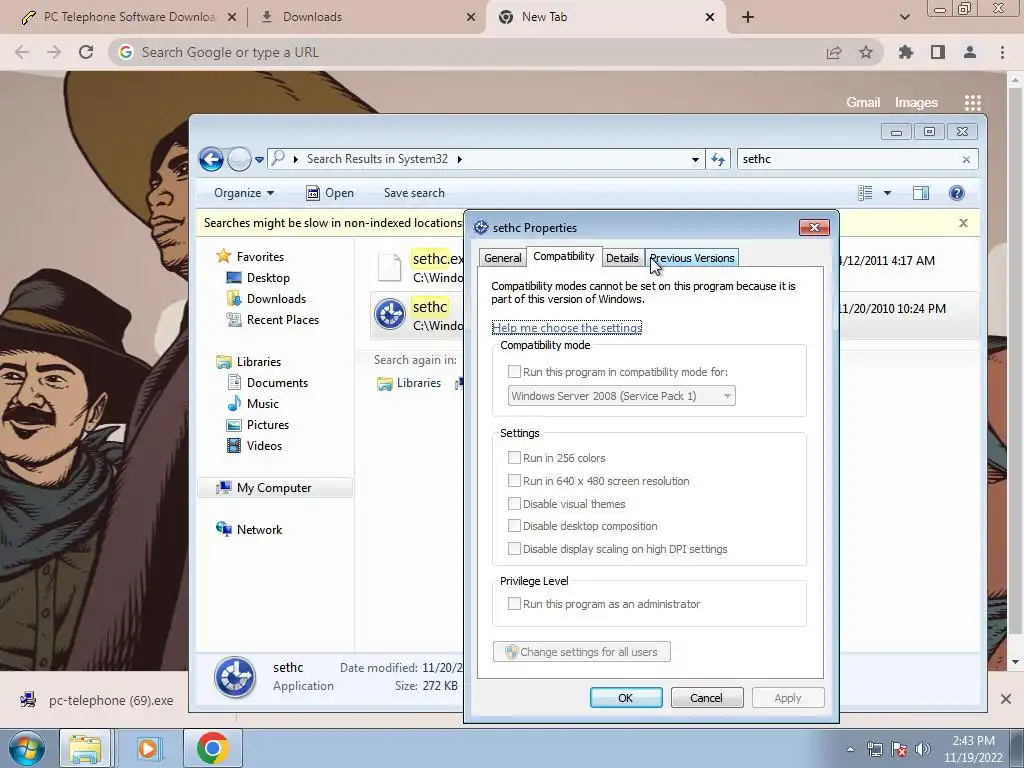Viewport: 1024px width, 768px height.
Task: Open the view options dropdown arrow
Action: (887, 193)
